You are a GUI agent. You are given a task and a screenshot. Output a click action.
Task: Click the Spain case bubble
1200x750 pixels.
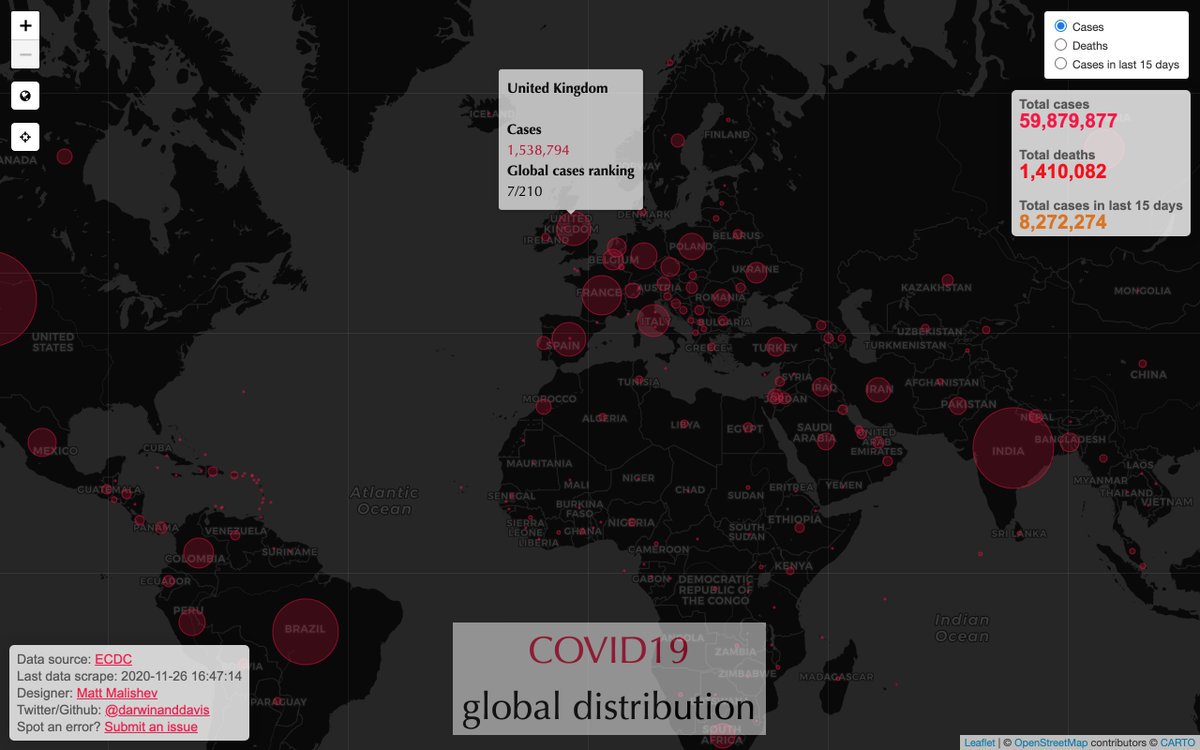click(x=567, y=340)
